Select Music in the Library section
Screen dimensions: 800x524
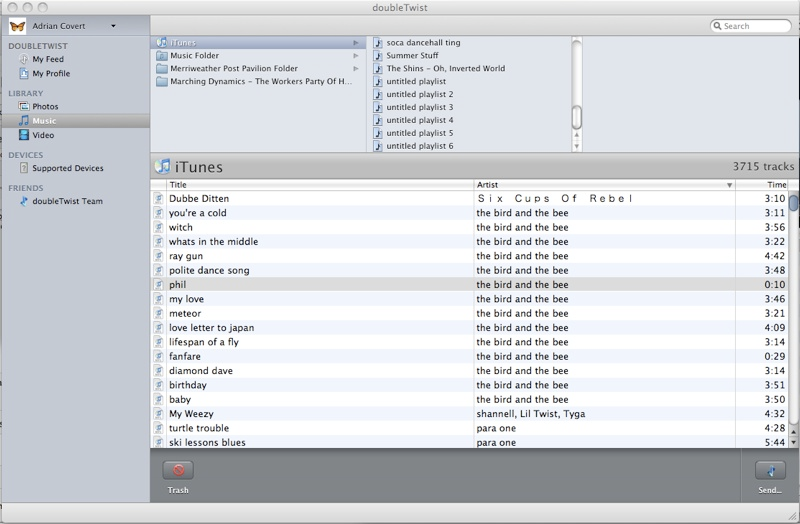(76, 121)
